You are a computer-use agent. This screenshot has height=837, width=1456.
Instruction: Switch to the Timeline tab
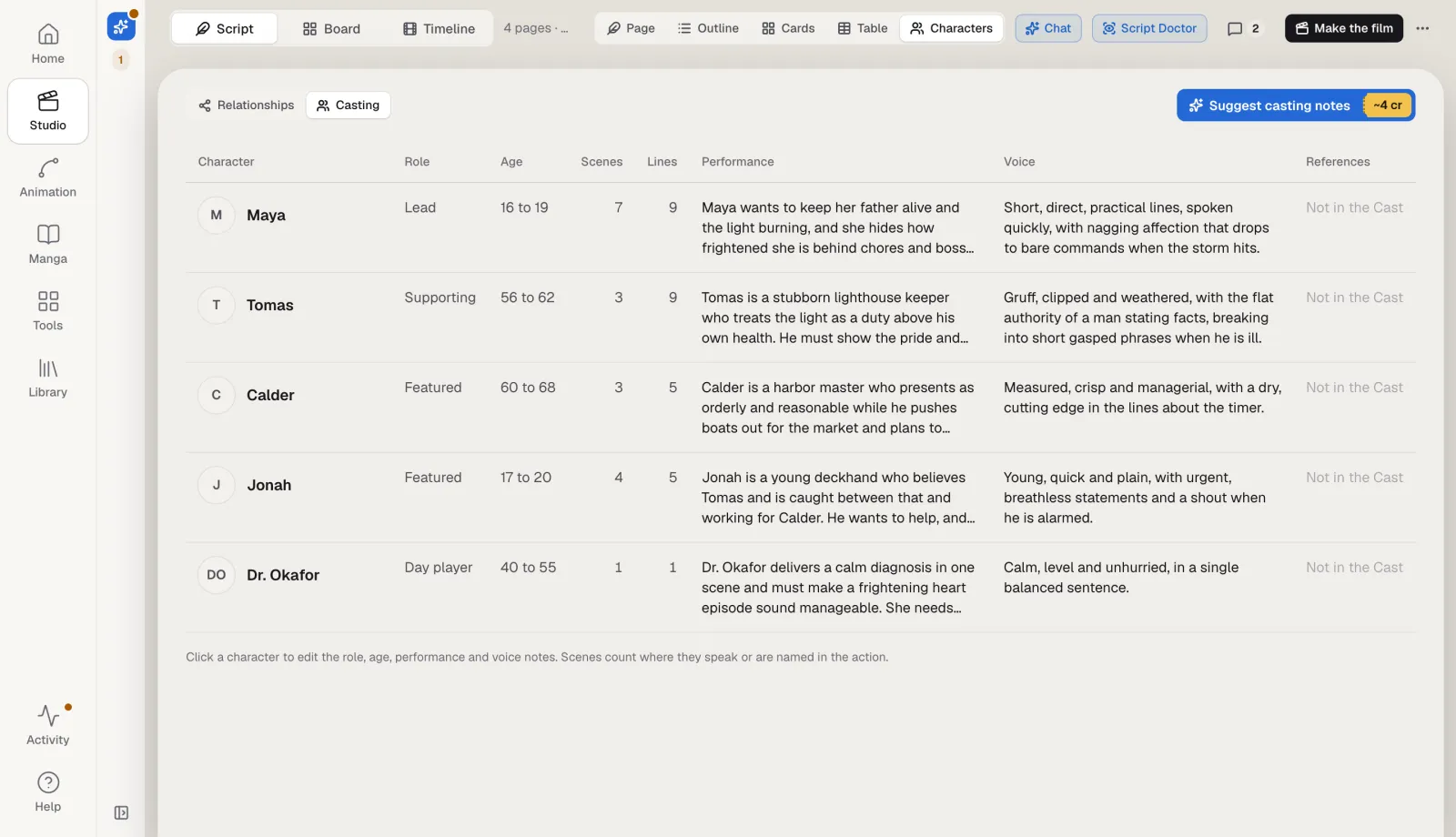pyautogui.click(x=439, y=29)
